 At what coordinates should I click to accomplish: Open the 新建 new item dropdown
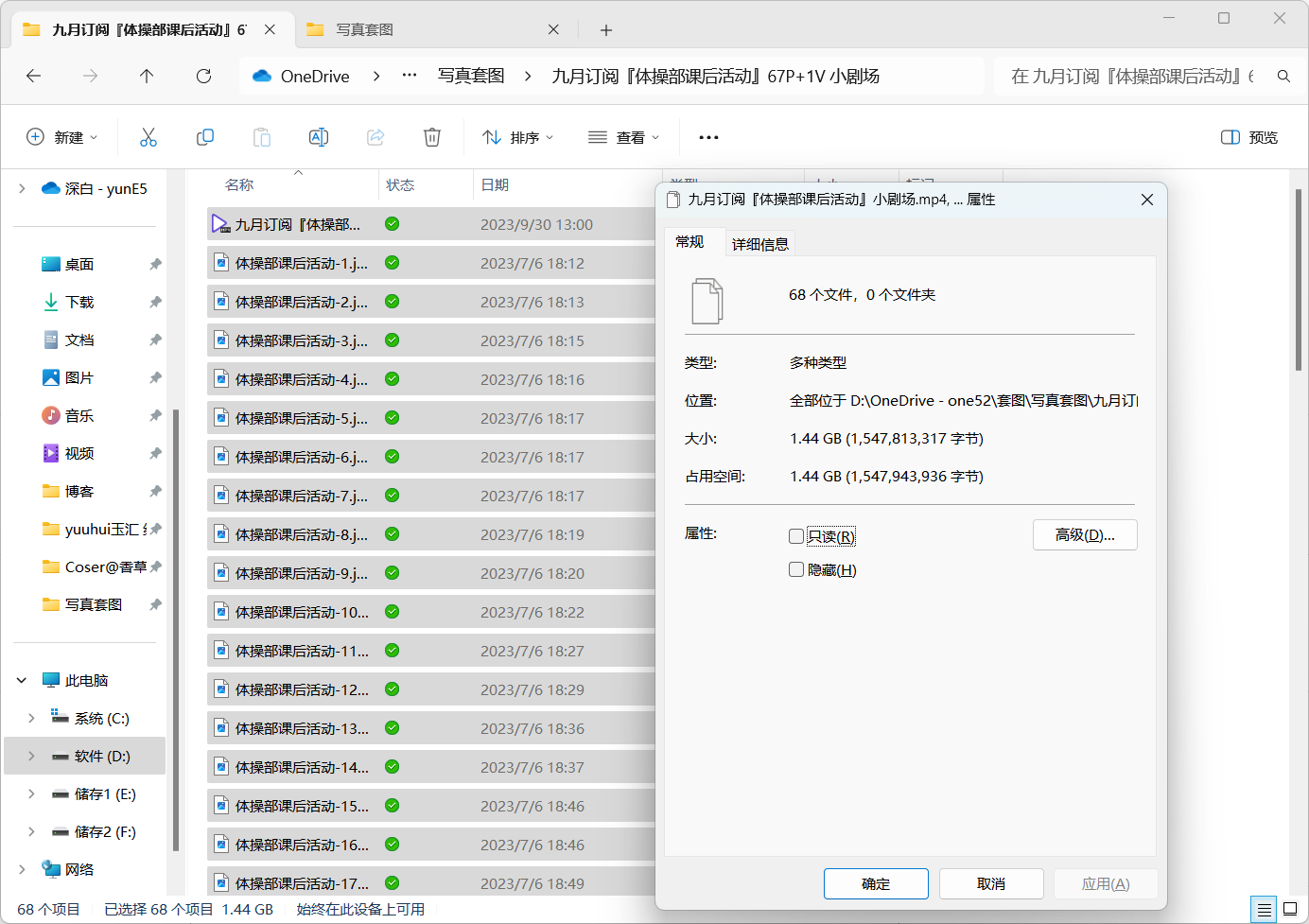(61, 137)
